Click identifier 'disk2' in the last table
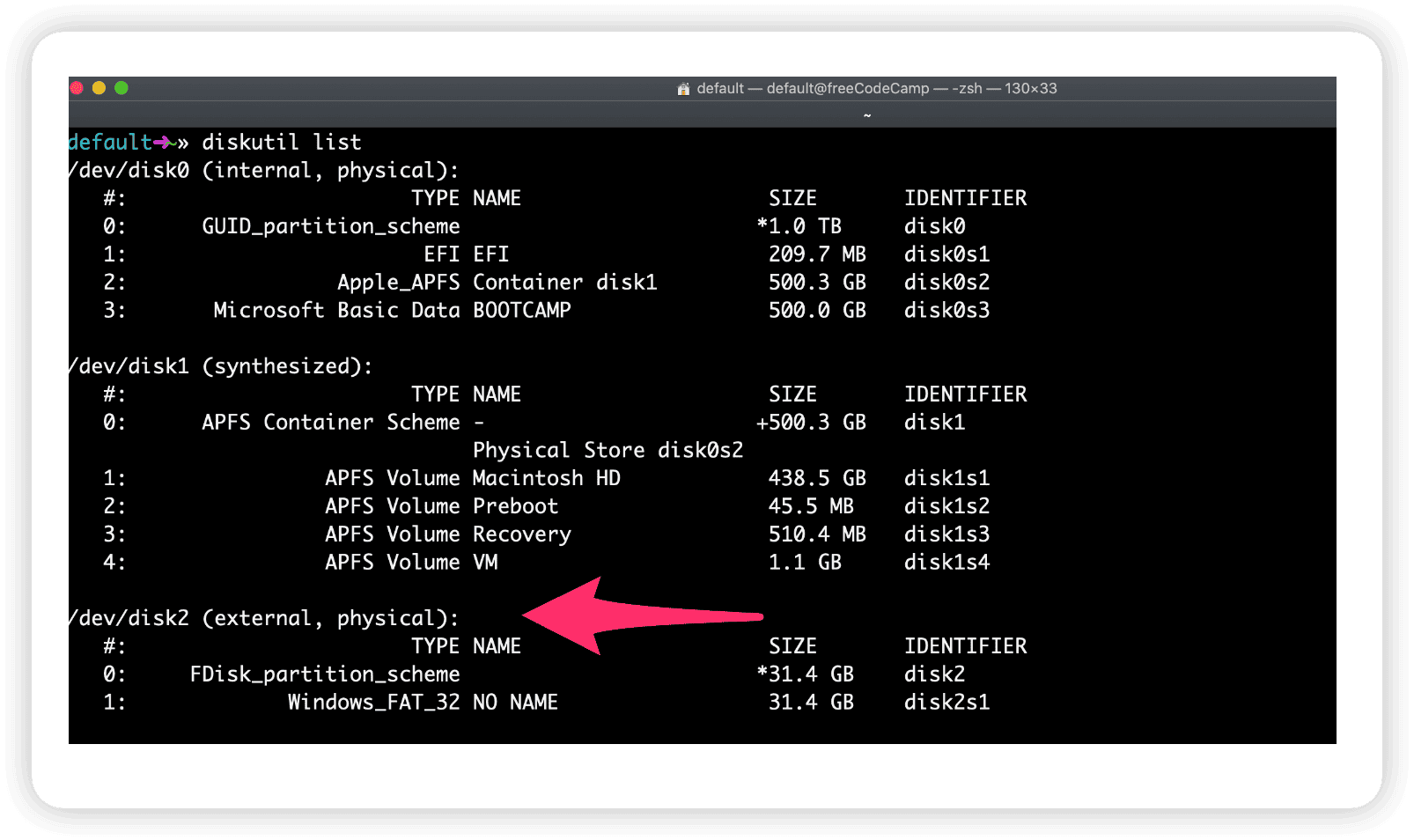Image resolution: width=1414 pixels, height=840 pixels. pyautogui.click(x=935, y=674)
